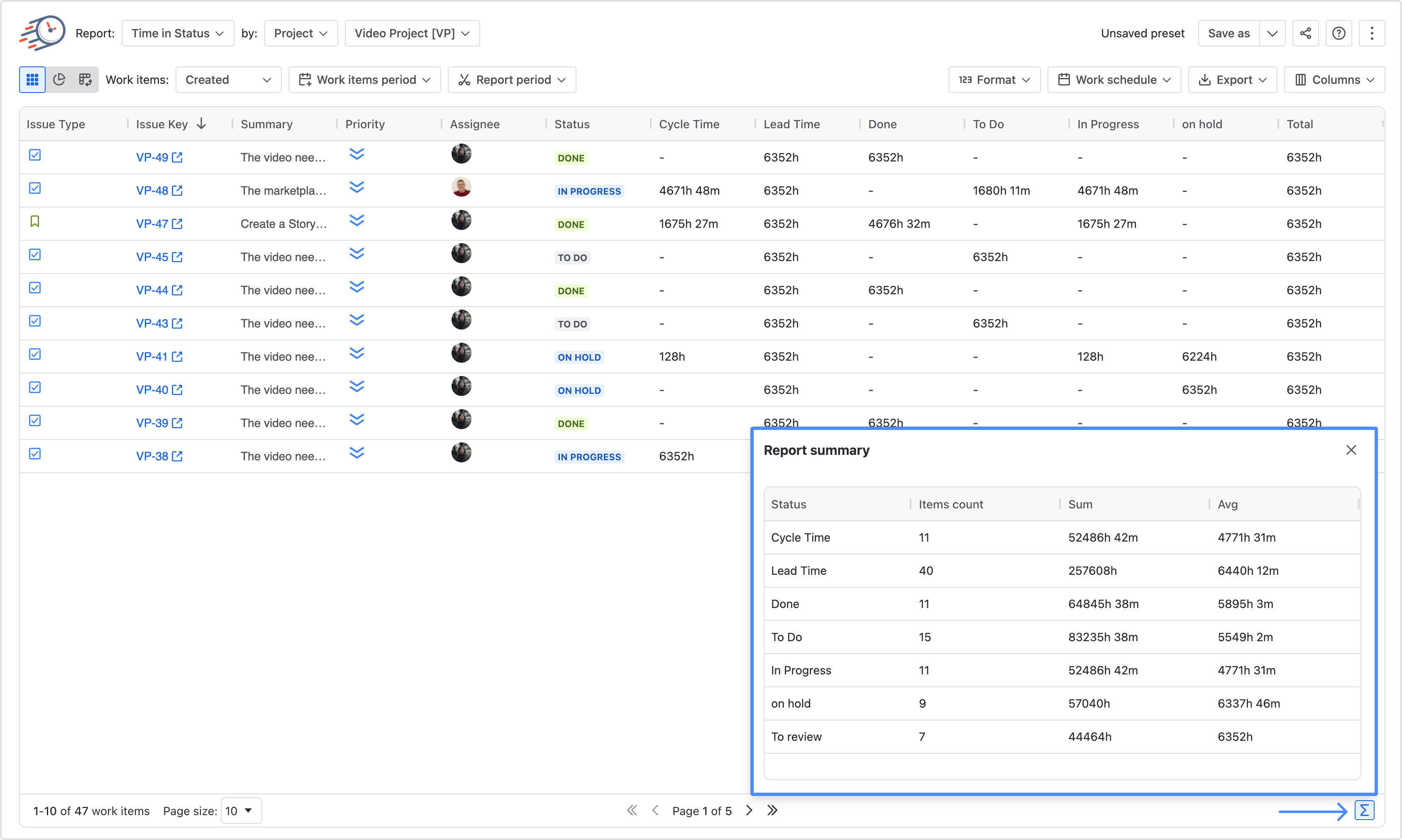Click the Save as button
Image resolution: width=1402 pixels, height=840 pixels.
1228,33
